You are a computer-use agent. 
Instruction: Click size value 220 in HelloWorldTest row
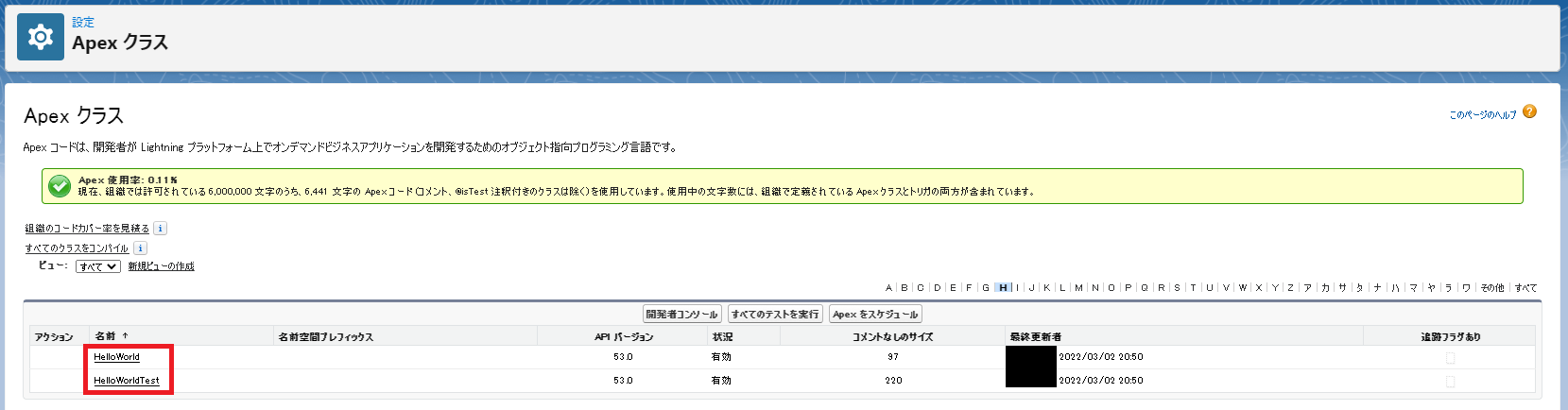coord(893,381)
